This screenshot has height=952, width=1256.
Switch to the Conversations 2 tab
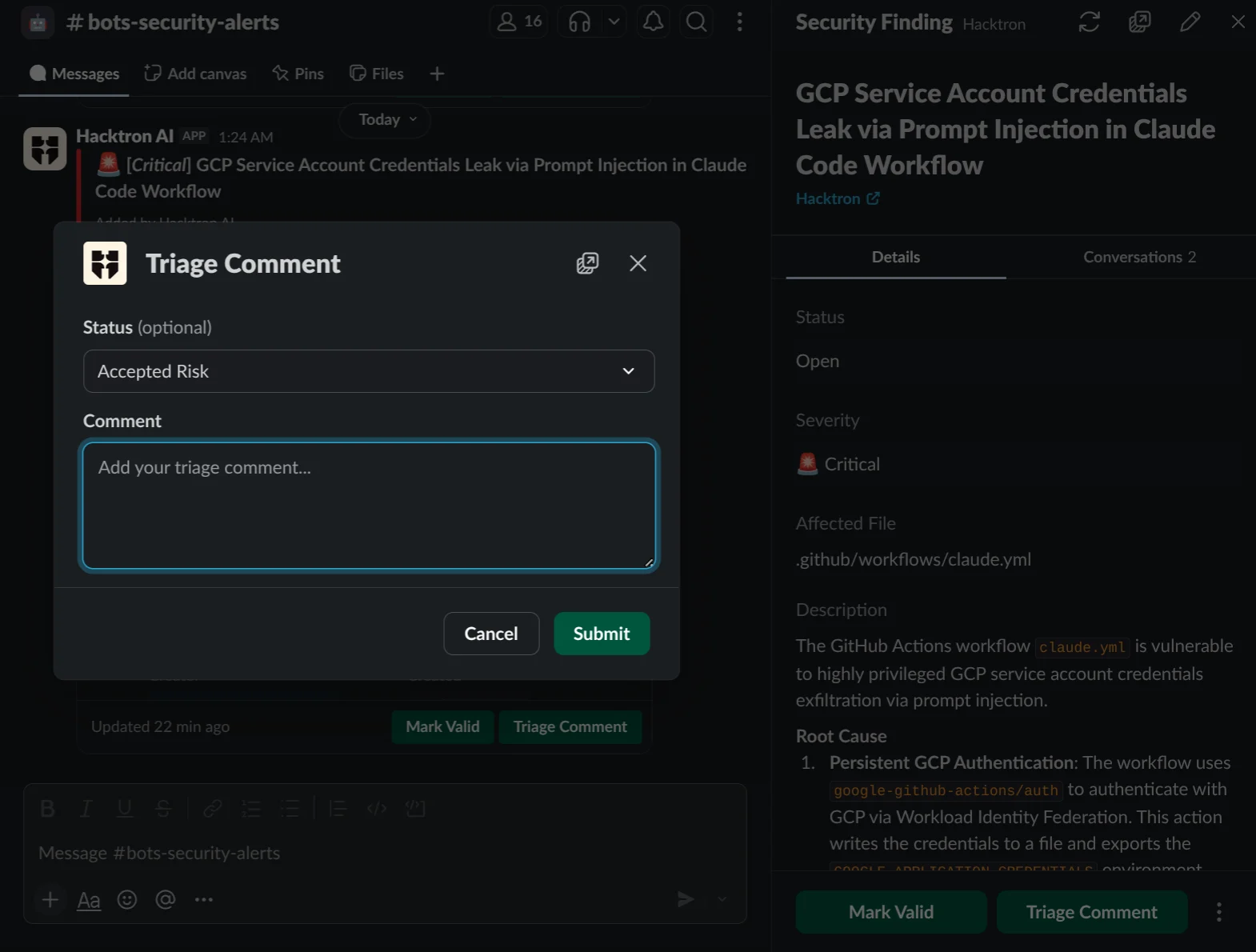(1139, 257)
